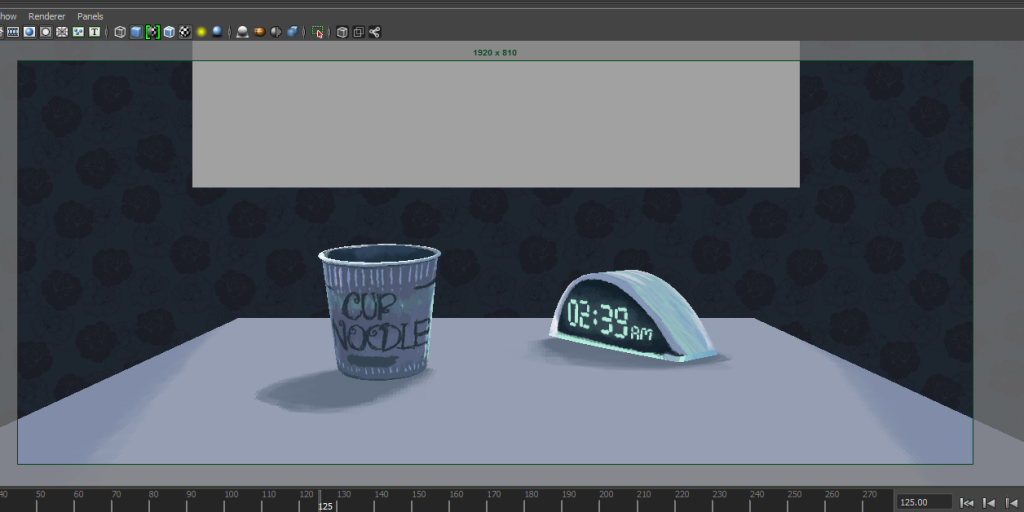
Task: Toggle the green-highlighted default material button
Action: pos(152,32)
